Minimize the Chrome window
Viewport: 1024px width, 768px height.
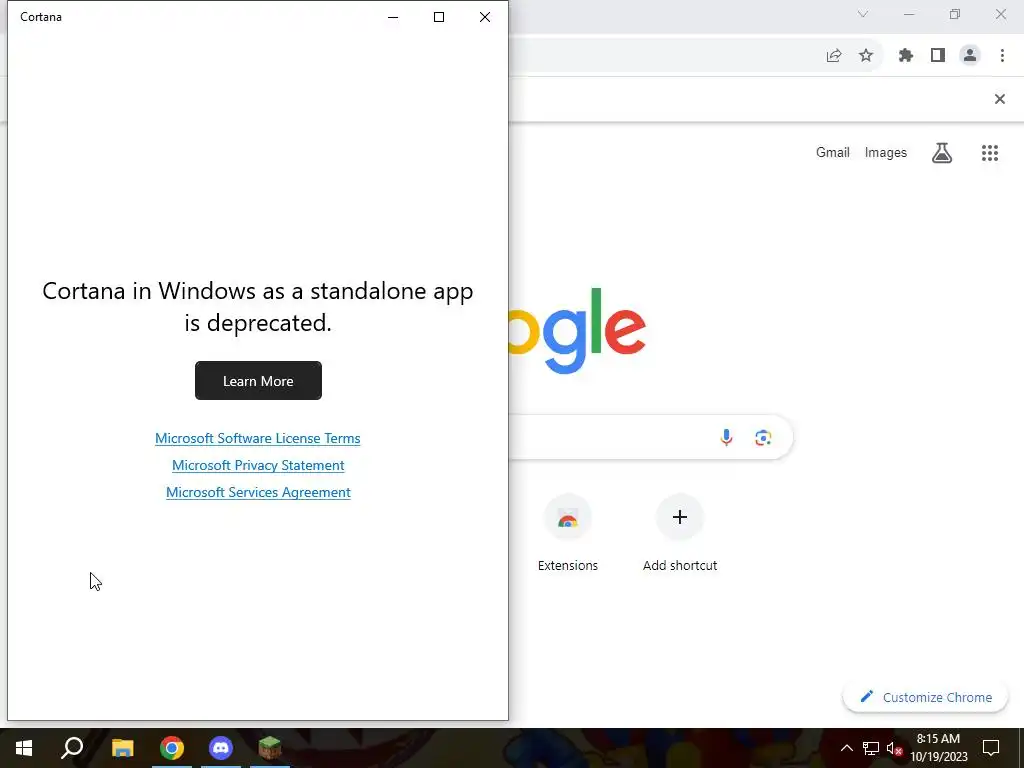point(909,14)
